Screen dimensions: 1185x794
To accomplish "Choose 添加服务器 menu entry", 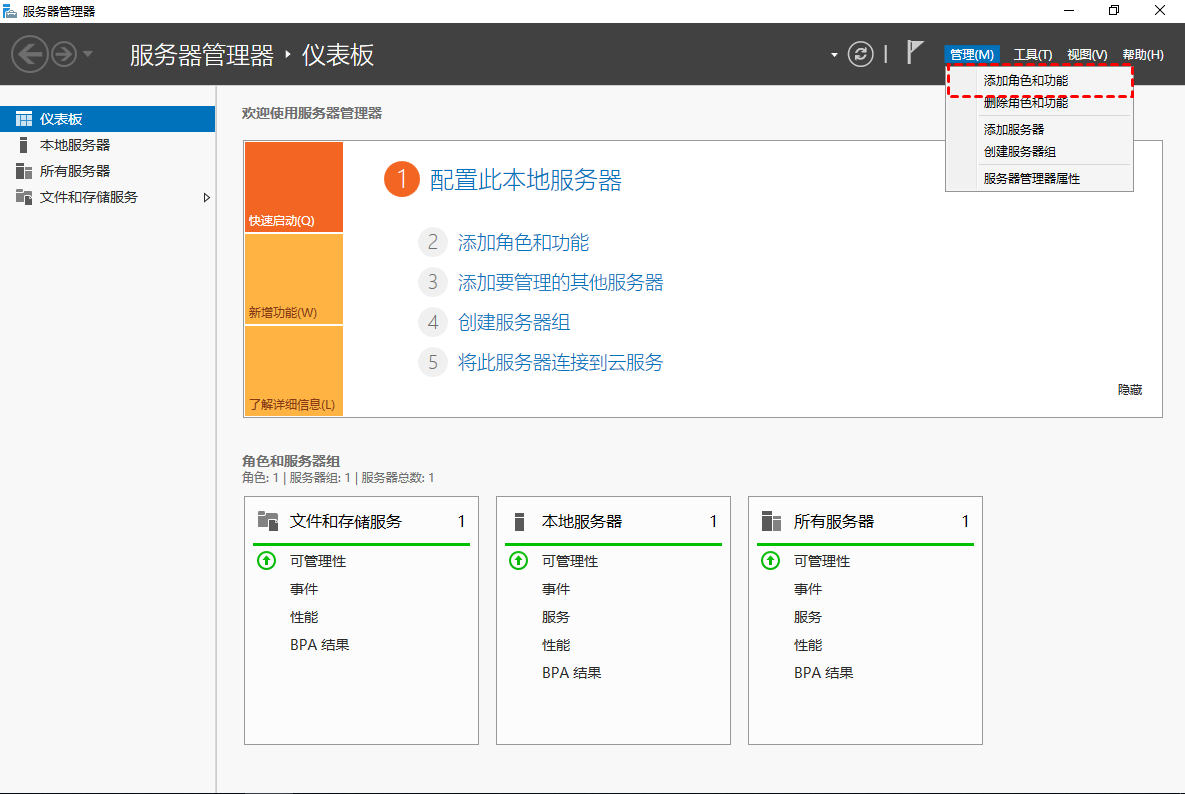I will click(x=1040, y=130).
